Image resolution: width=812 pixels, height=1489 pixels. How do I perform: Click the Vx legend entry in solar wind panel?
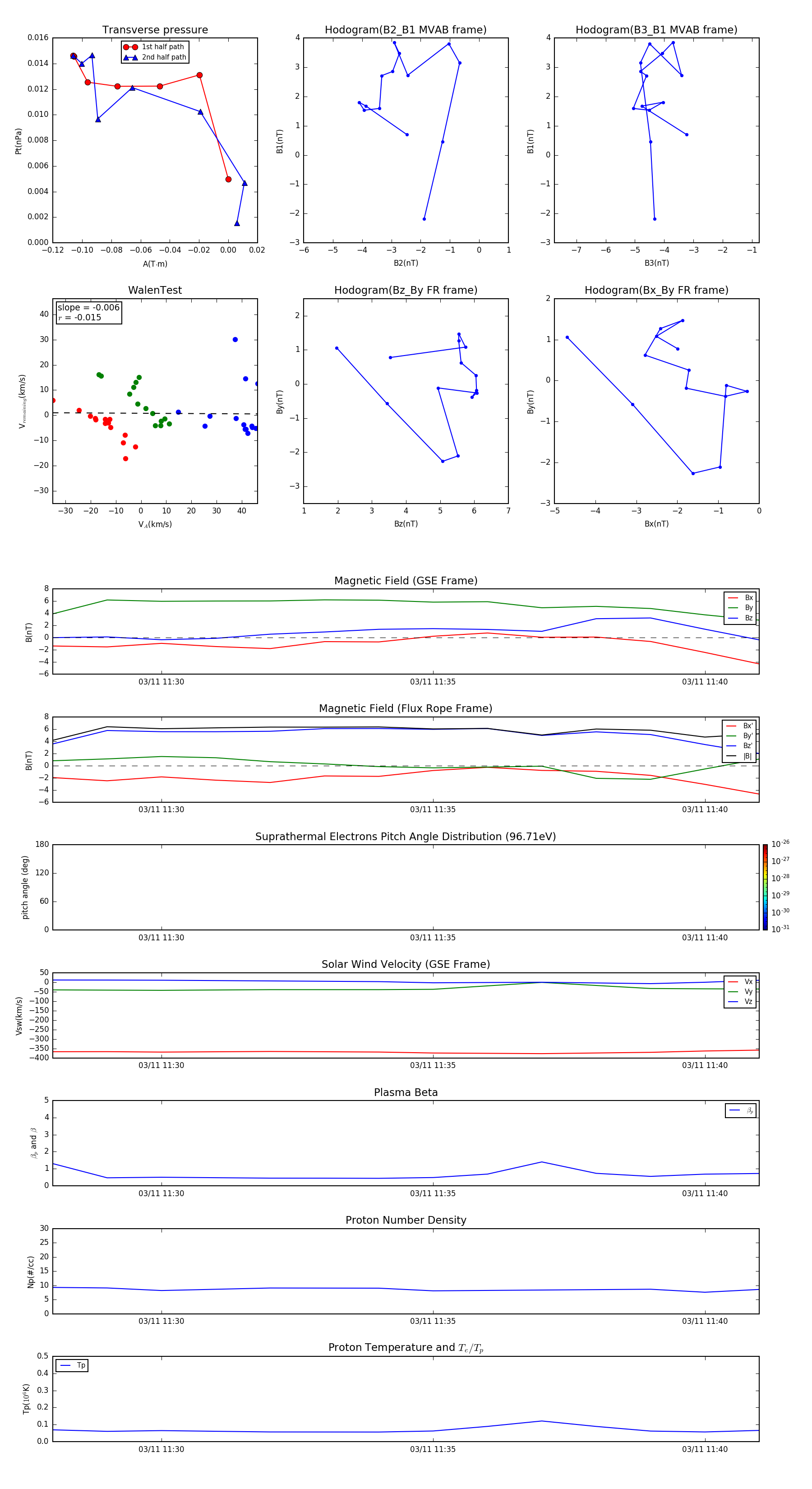pyautogui.click(x=740, y=982)
